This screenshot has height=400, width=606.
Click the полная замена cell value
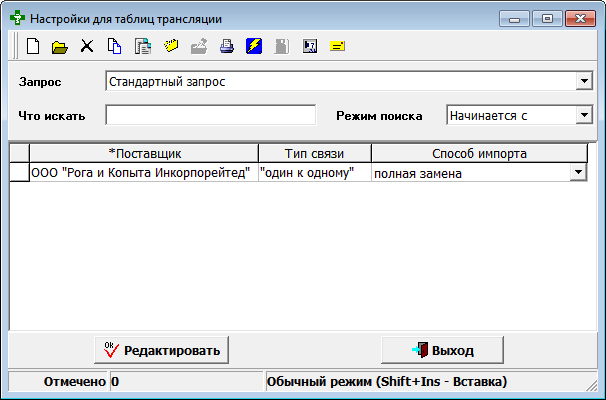point(418,174)
